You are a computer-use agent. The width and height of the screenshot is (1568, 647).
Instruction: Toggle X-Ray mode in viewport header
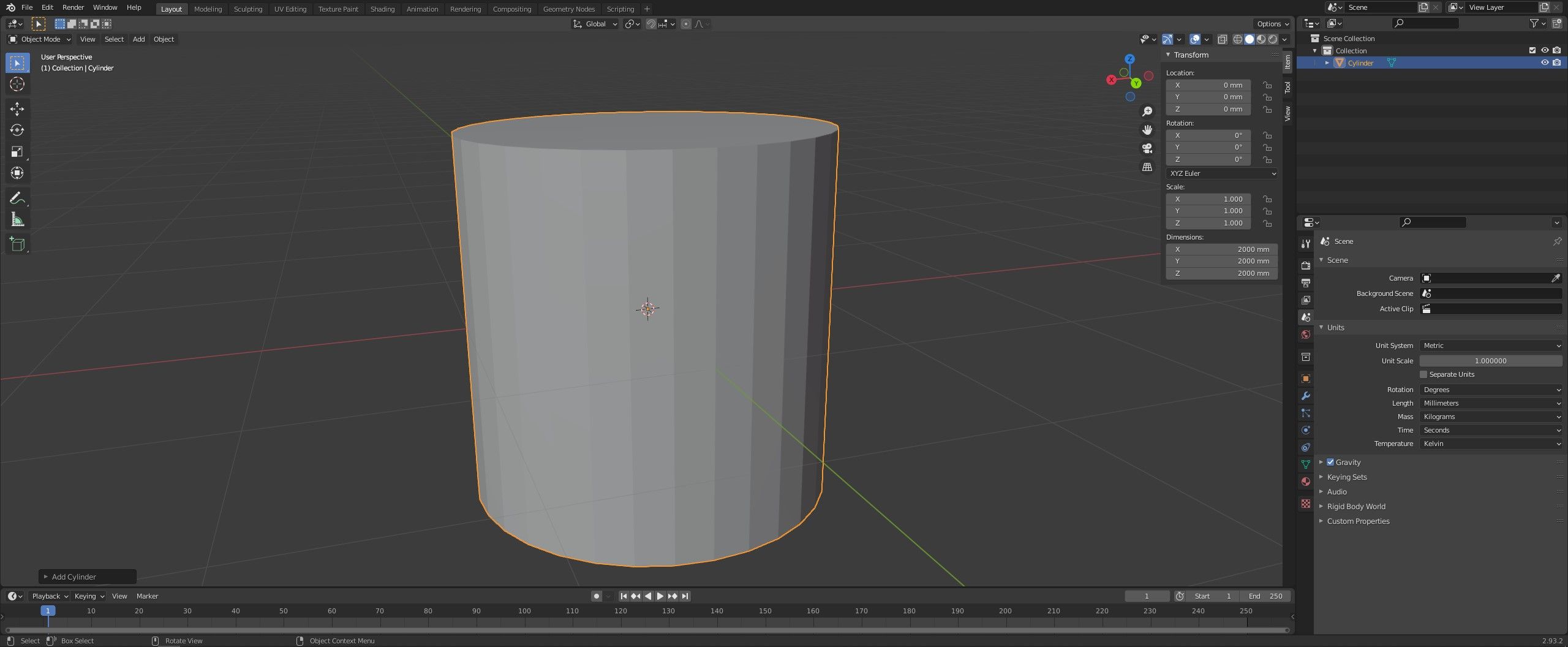[1222, 39]
